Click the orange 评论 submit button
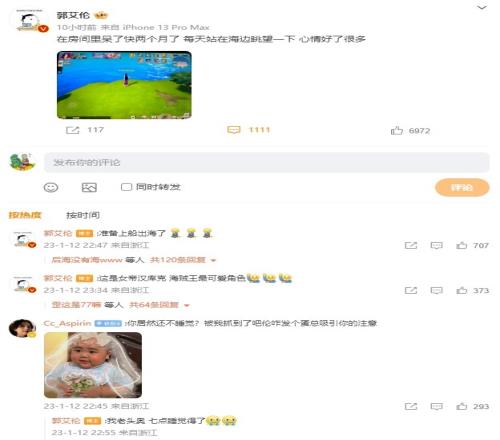The height and width of the screenshot is (440, 500). 462,188
